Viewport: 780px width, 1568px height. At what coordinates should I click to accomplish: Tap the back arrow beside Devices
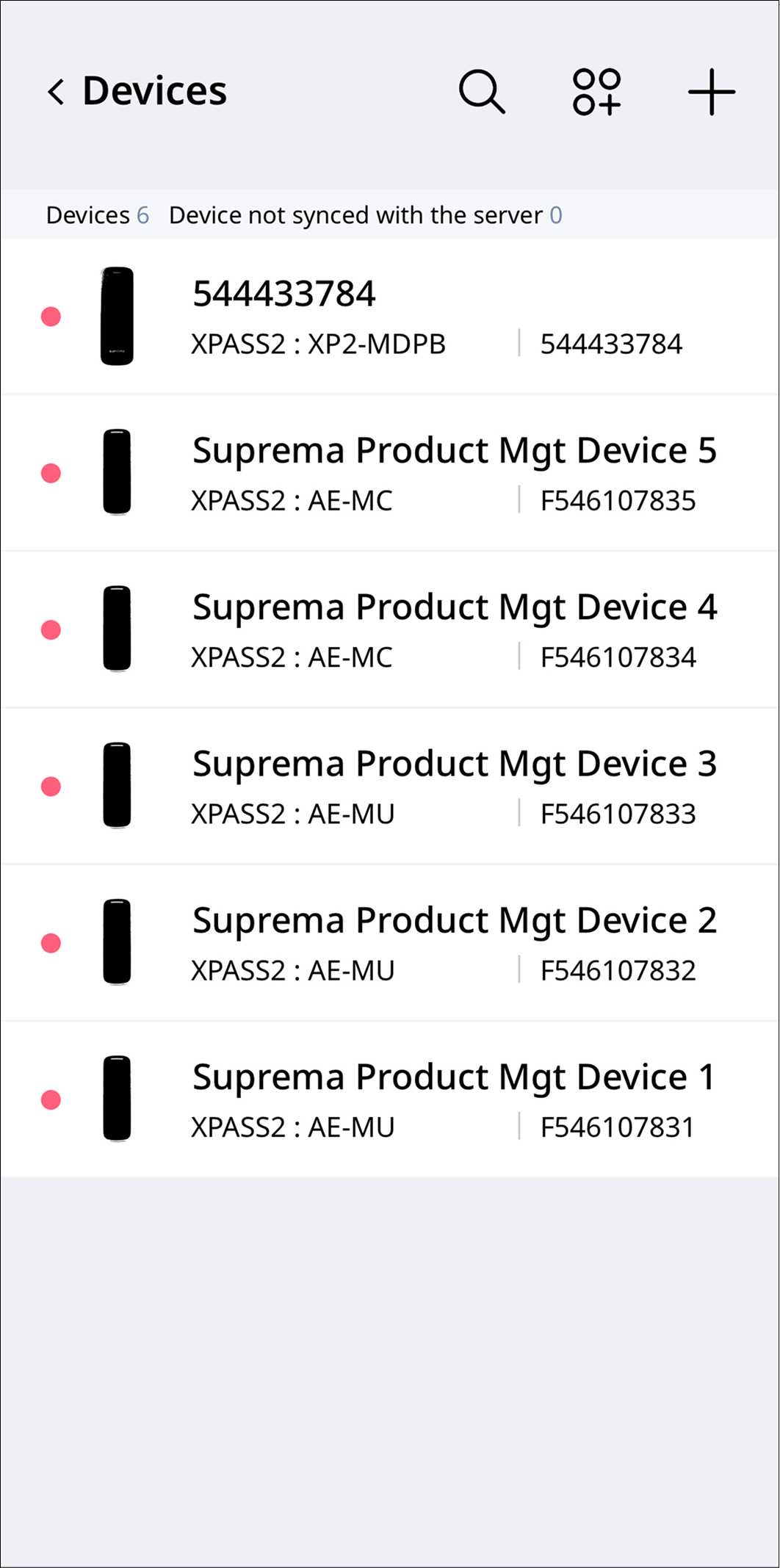56,92
